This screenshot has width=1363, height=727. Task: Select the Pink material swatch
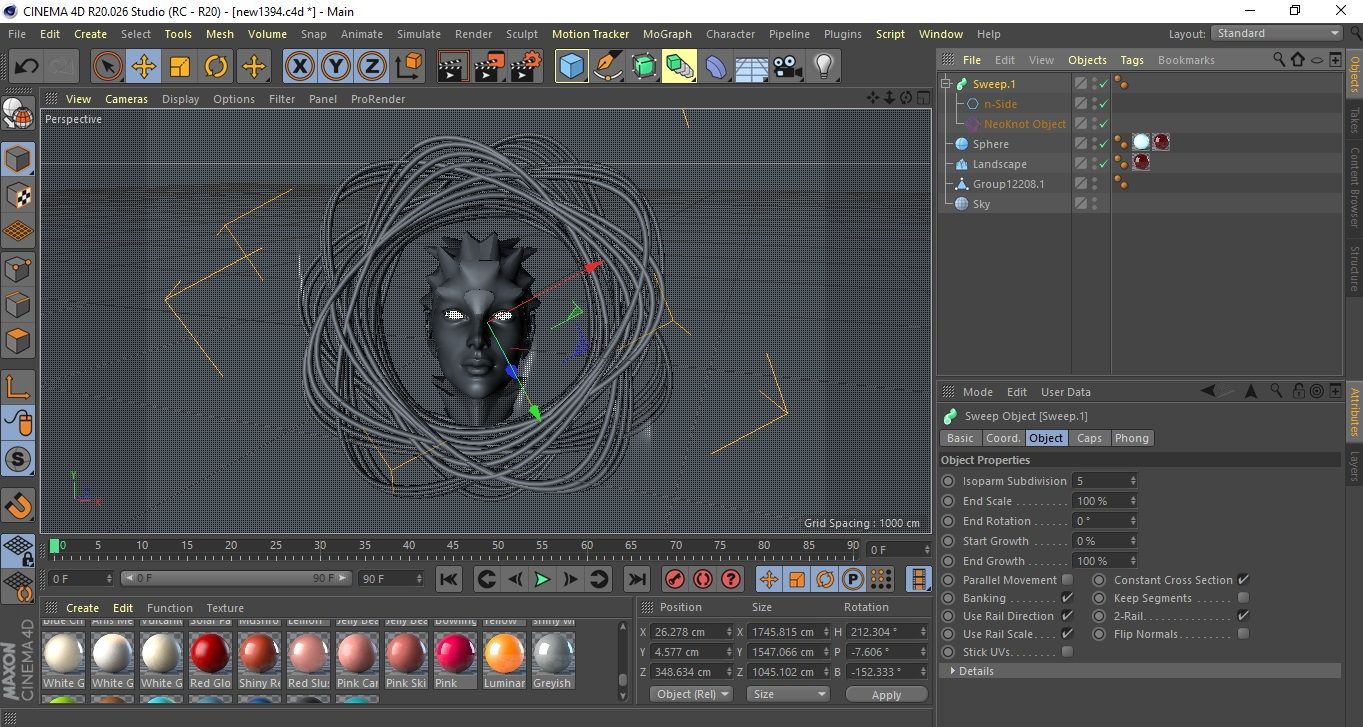pos(455,661)
